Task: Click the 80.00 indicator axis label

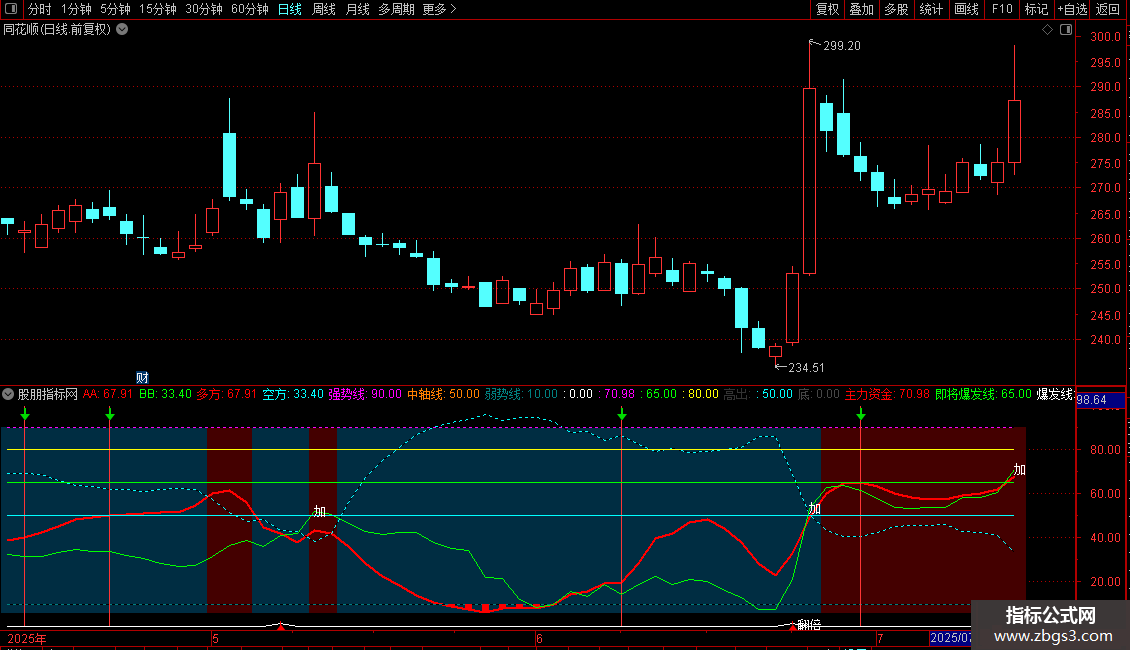Action: coord(1105,450)
